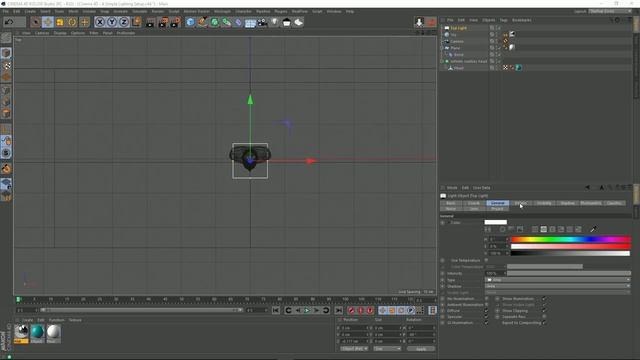Switch to the Shadow tab
The width and height of the screenshot is (640, 360).
(567, 203)
